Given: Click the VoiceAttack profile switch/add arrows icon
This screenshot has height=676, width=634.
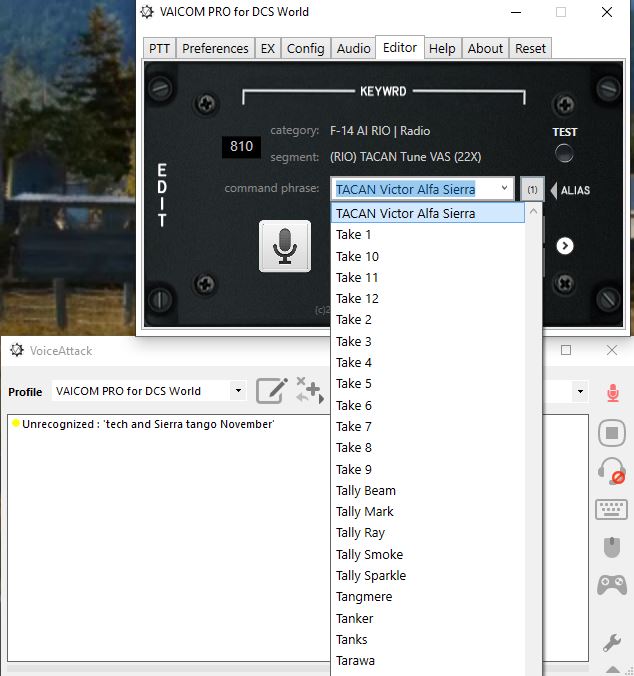Looking at the screenshot, I should tap(309, 390).
